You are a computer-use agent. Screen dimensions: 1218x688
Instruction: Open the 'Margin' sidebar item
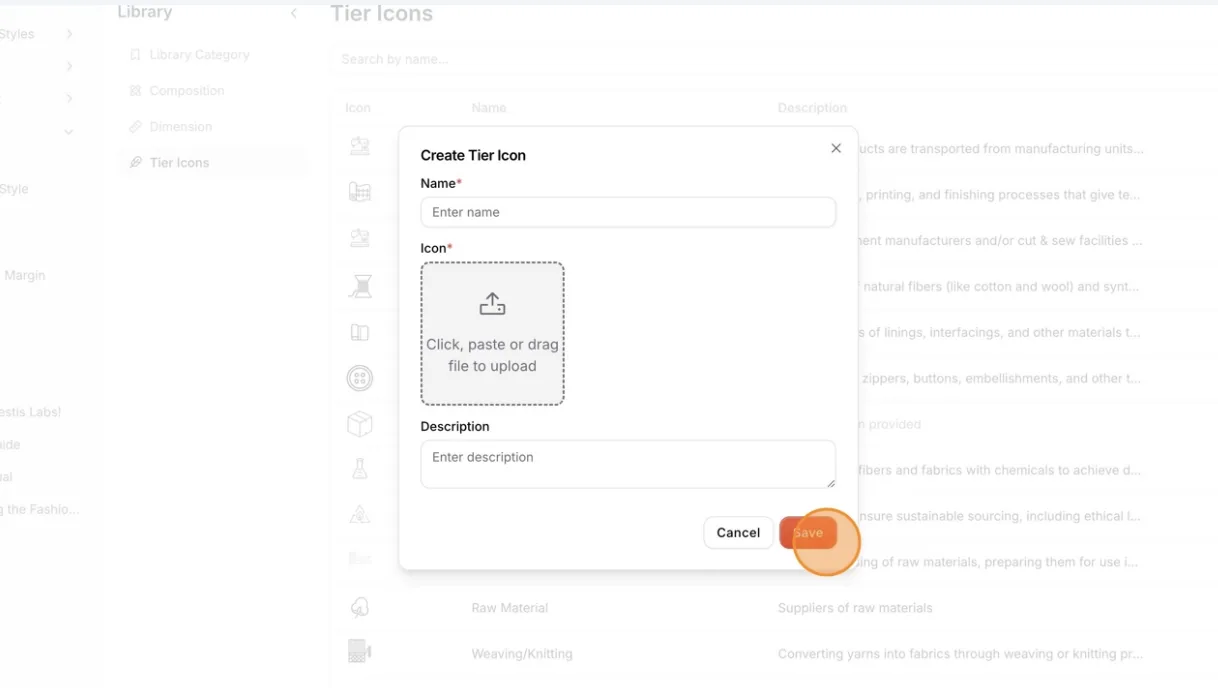pos(24,275)
